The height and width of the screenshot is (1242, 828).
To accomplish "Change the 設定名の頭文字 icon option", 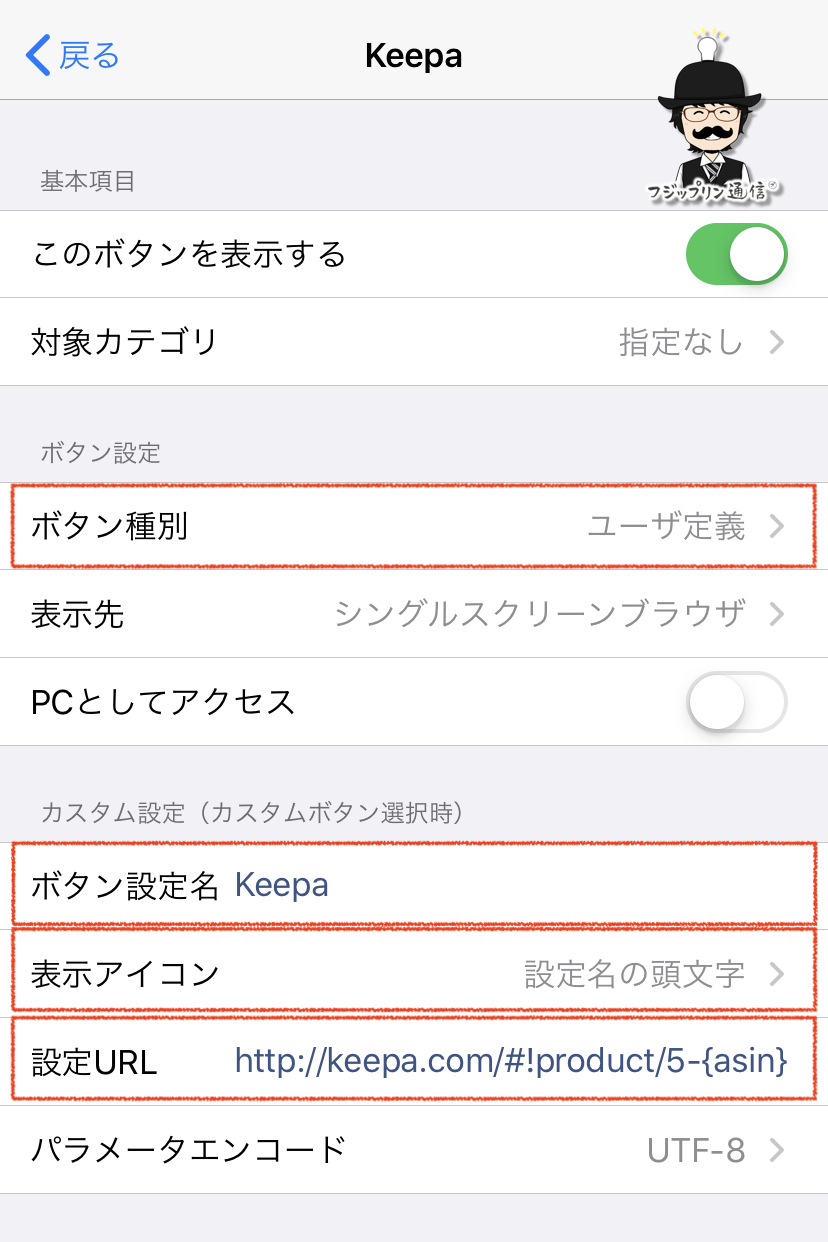I will pos(635,973).
